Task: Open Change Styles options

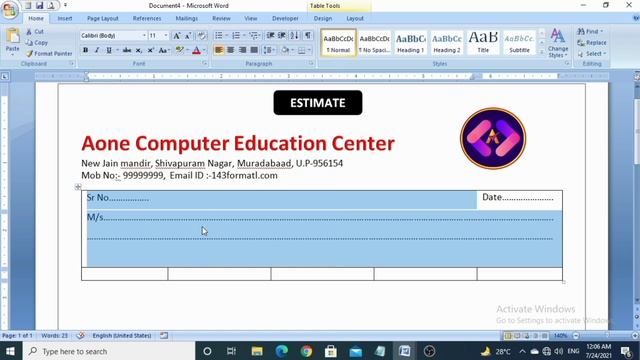Action: 558,42
